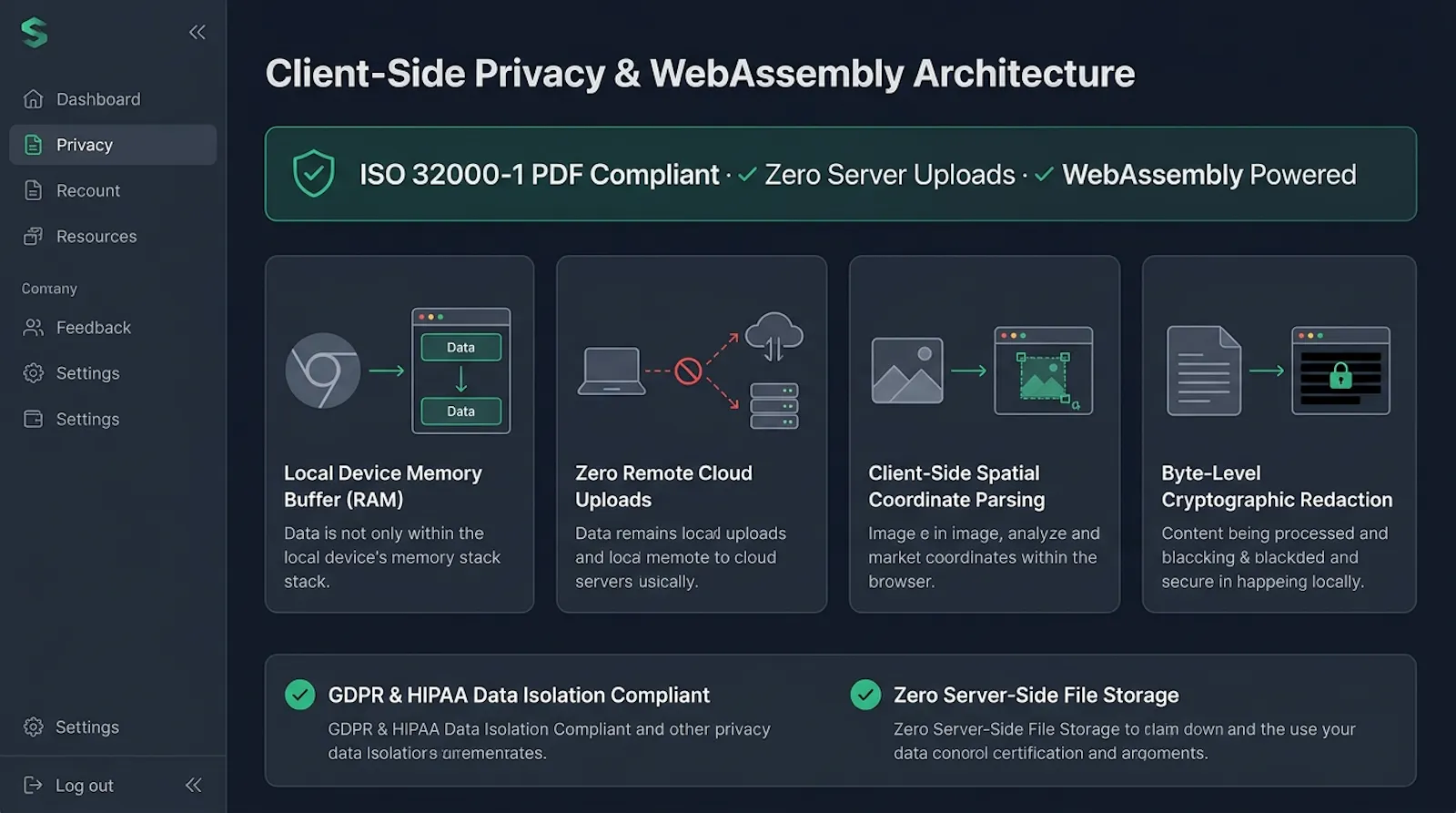Click the 'Zero Remote Cloud Uploads' card title
This screenshot has height=813, width=1456.
664,486
